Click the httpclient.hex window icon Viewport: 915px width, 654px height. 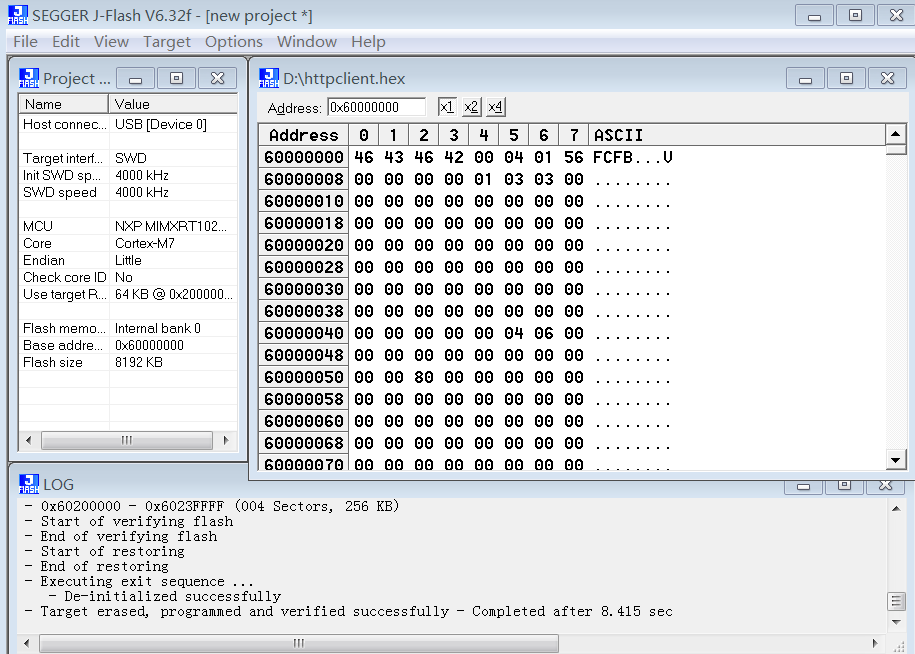pos(268,77)
